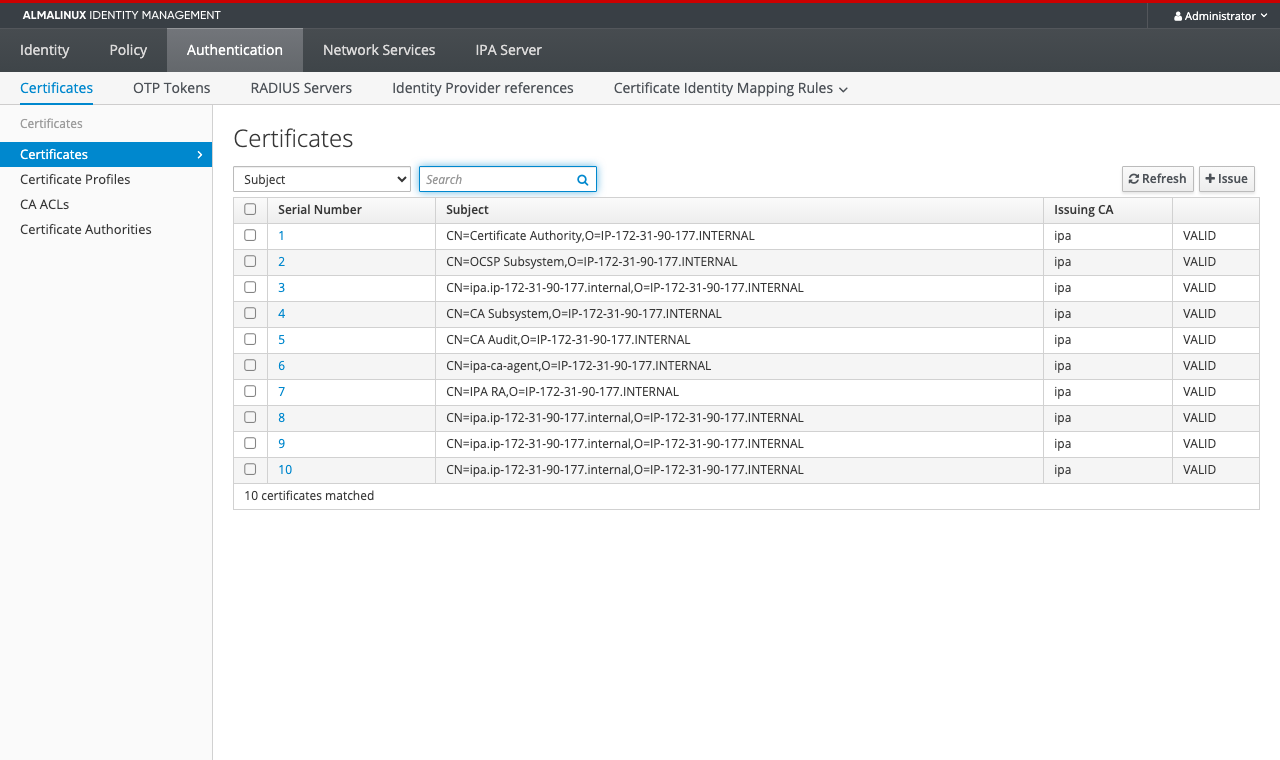Open Identity Provider references subtab
The image size is (1280, 760).
[483, 88]
